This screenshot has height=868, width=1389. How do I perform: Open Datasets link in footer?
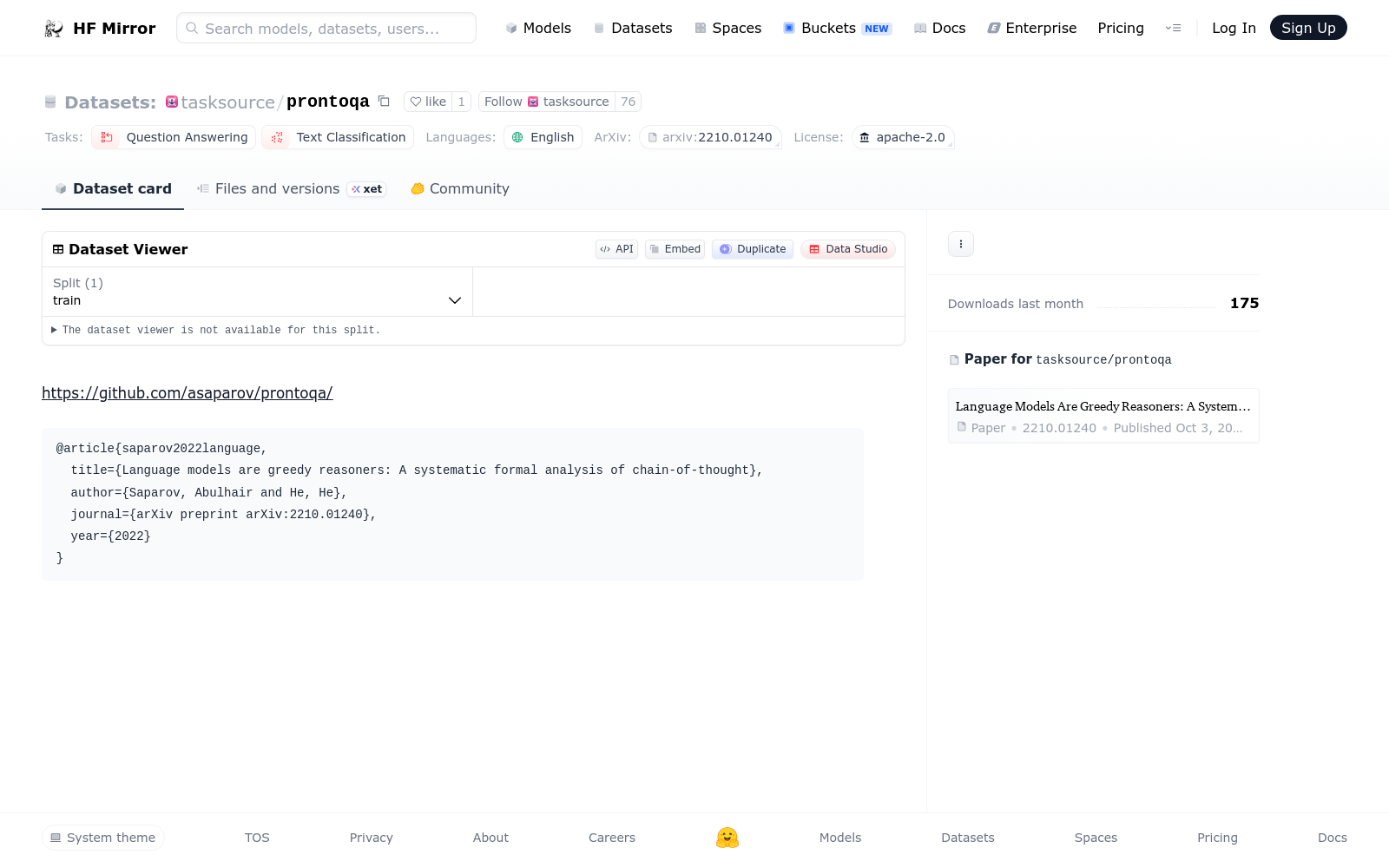tap(968, 838)
